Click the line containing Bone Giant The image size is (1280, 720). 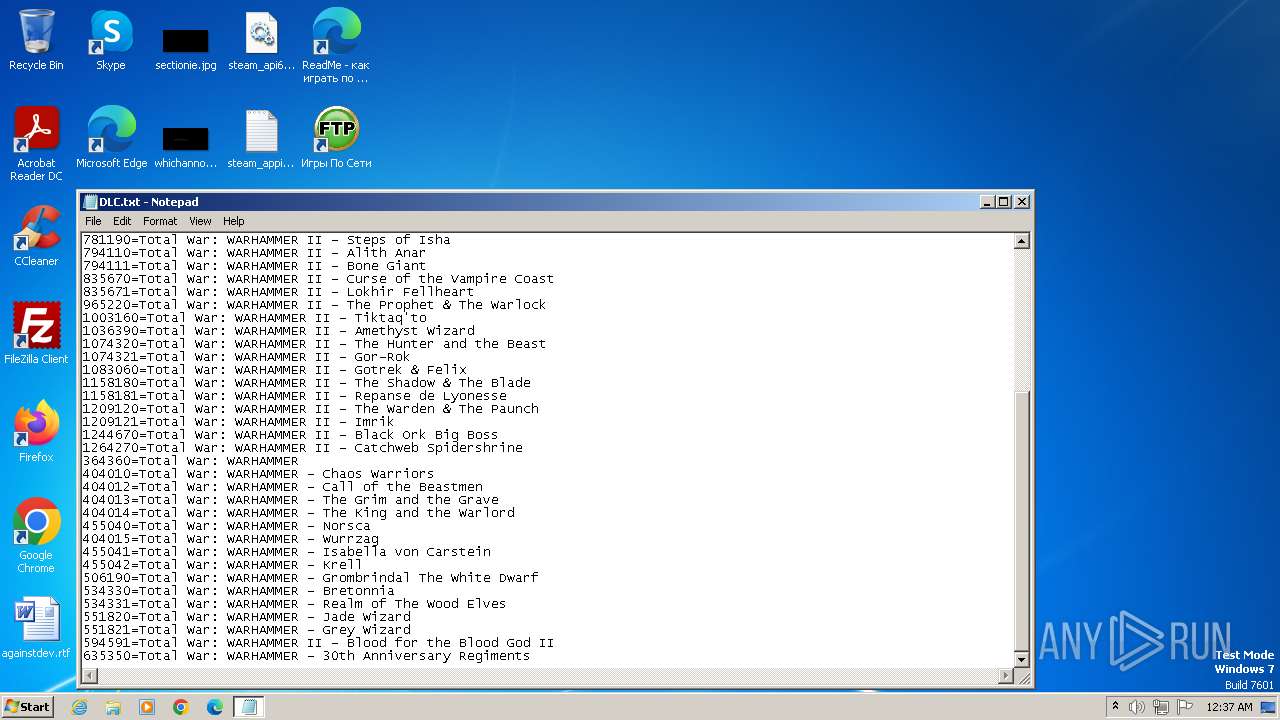click(x=254, y=266)
